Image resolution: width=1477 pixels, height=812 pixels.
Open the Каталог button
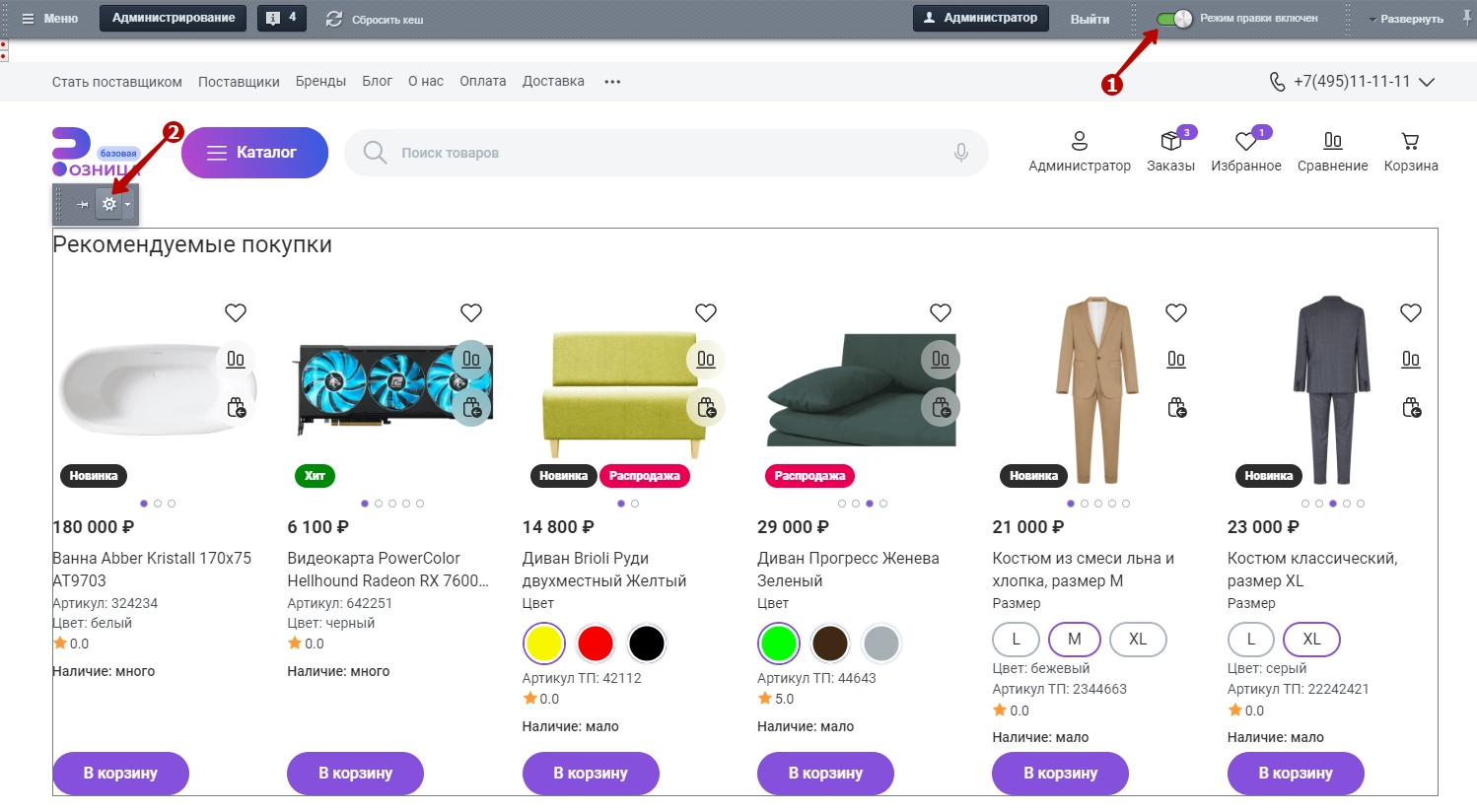tap(254, 153)
